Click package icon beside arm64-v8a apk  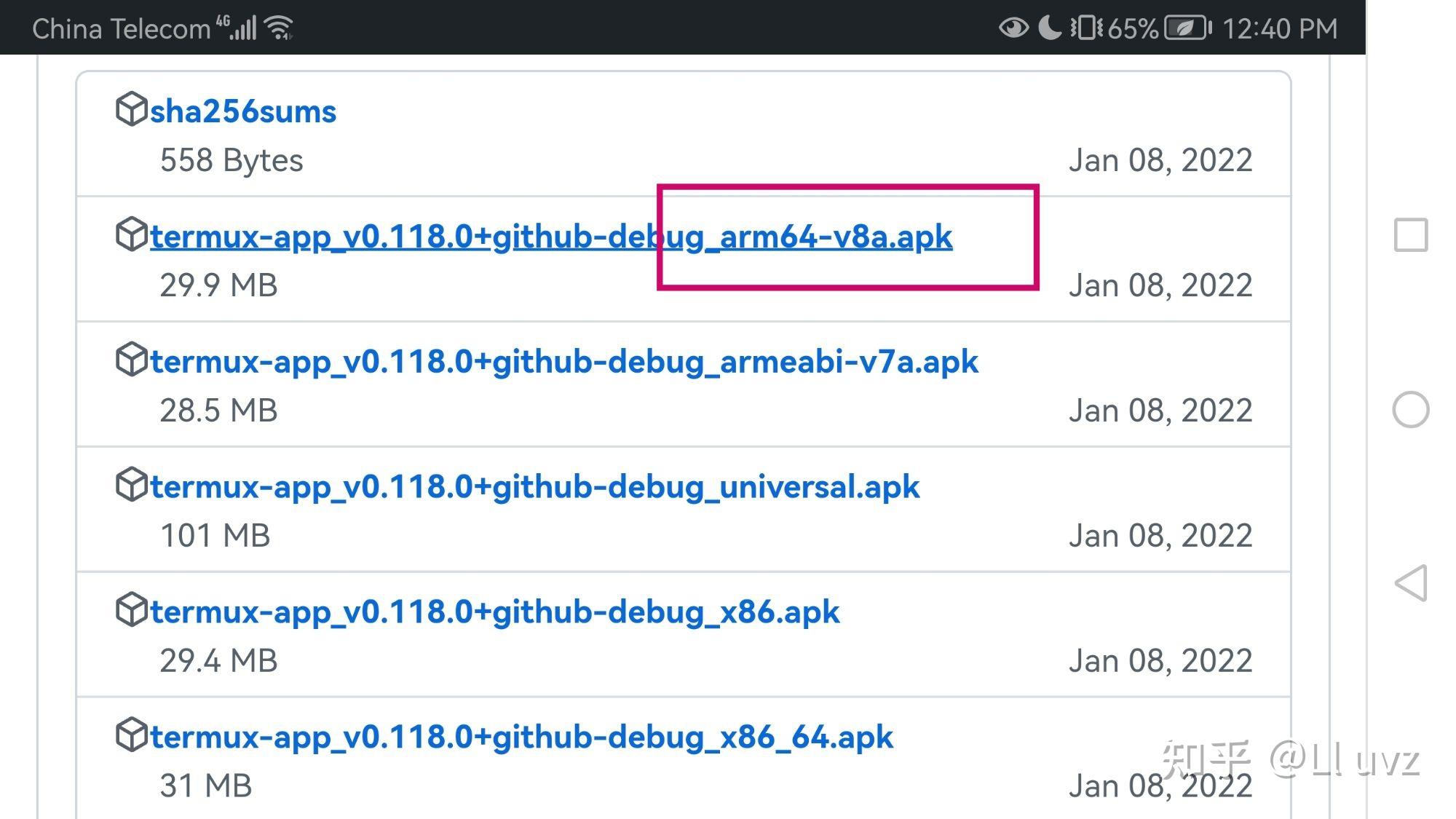point(132,234)
